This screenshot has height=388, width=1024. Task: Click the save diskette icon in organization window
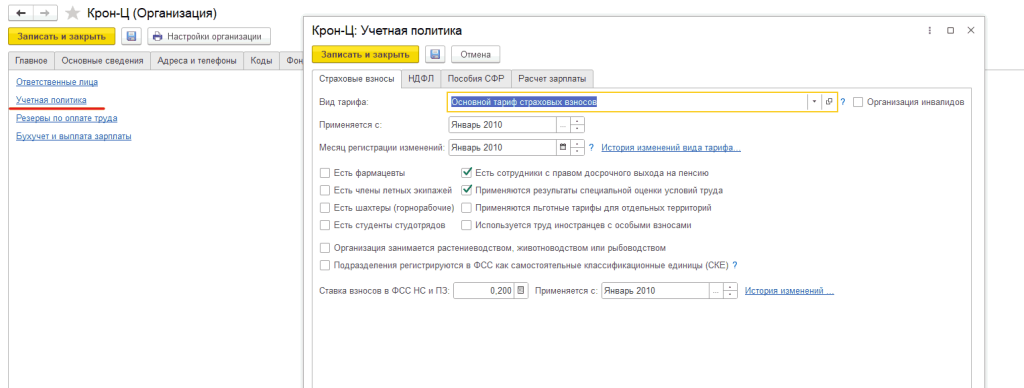pos(131,37)
